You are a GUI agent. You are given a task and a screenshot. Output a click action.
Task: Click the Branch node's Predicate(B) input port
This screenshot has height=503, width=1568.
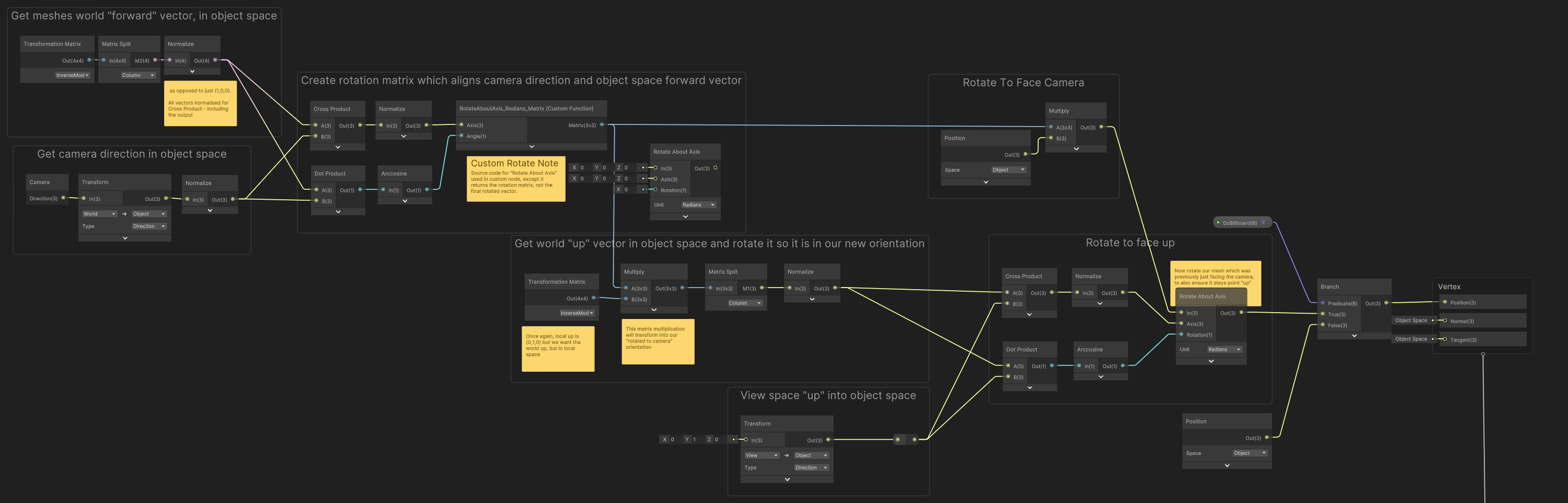1322,303
